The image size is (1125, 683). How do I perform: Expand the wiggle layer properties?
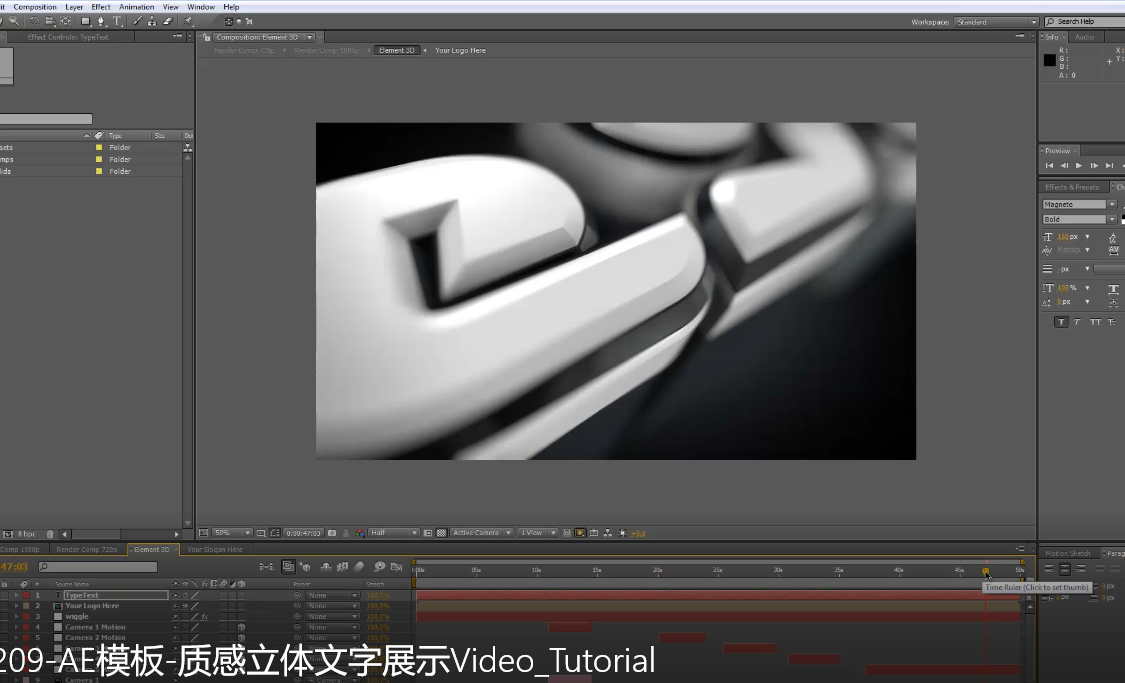tap(16, 616)
